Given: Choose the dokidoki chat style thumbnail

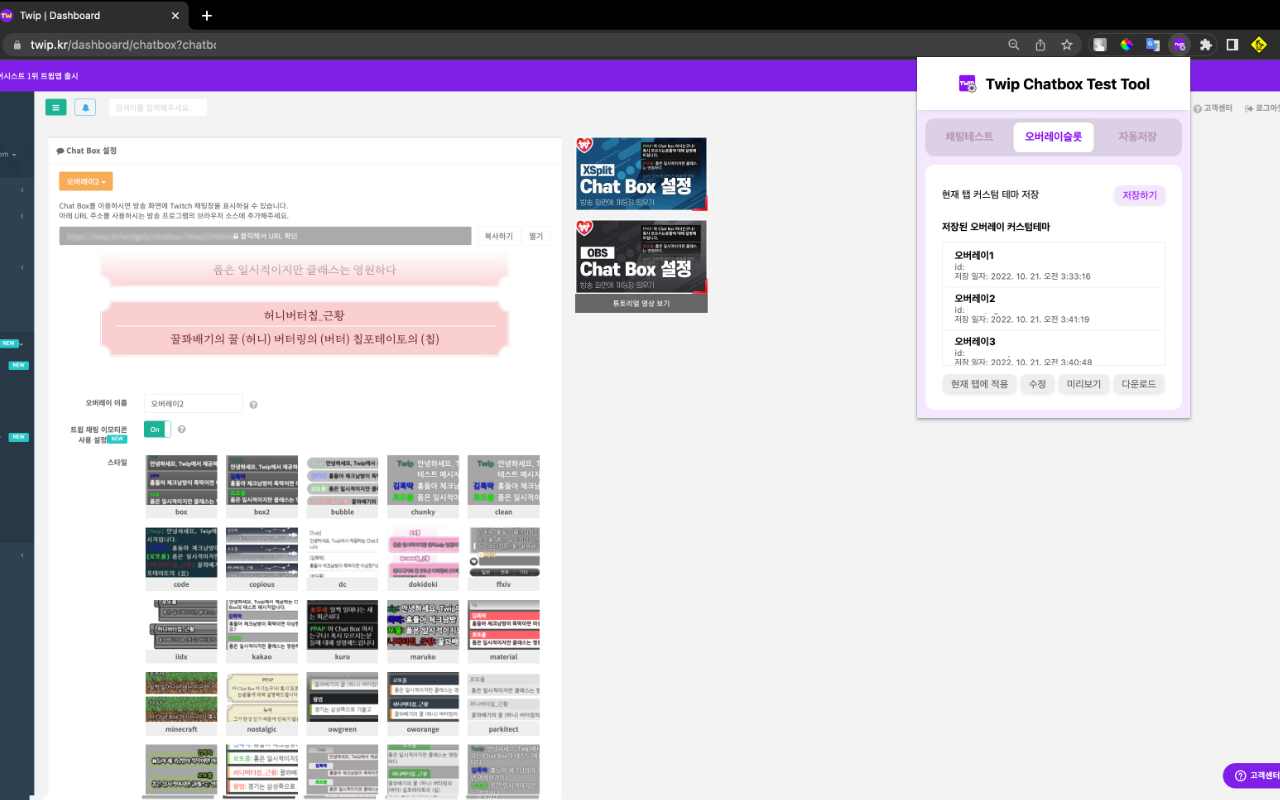Looking at the screenshot, I should [x=423, y=559].
